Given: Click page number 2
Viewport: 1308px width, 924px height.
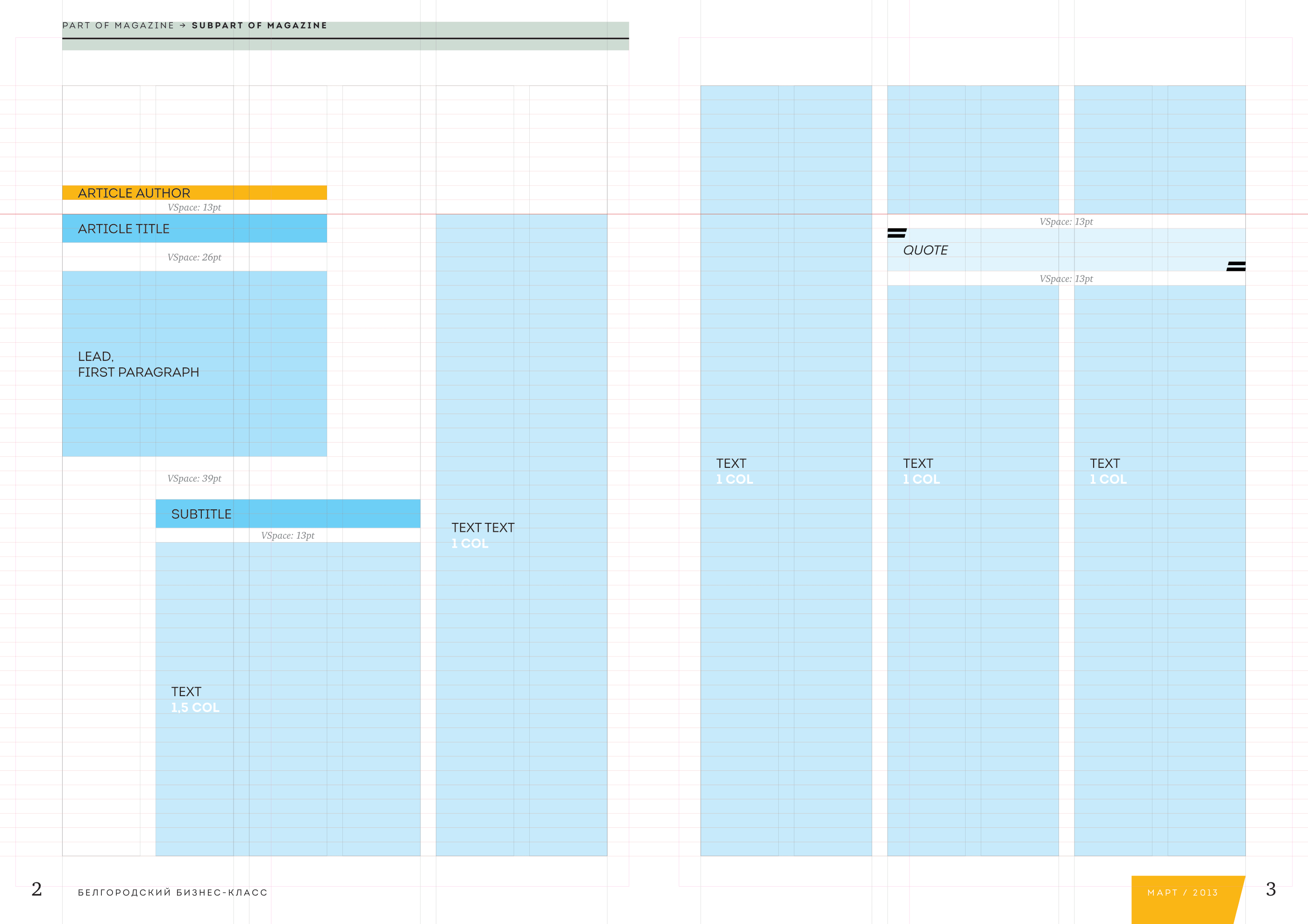Looking at the screenshot, I should coord(36,889).
